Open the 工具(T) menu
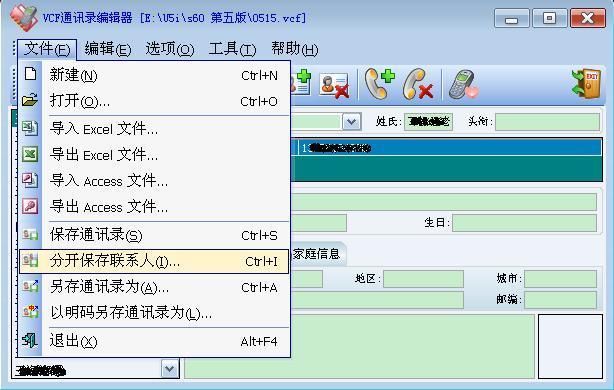The width and height of the screenshot is (614, 390). pyautogui.click(x=232, y=49)
